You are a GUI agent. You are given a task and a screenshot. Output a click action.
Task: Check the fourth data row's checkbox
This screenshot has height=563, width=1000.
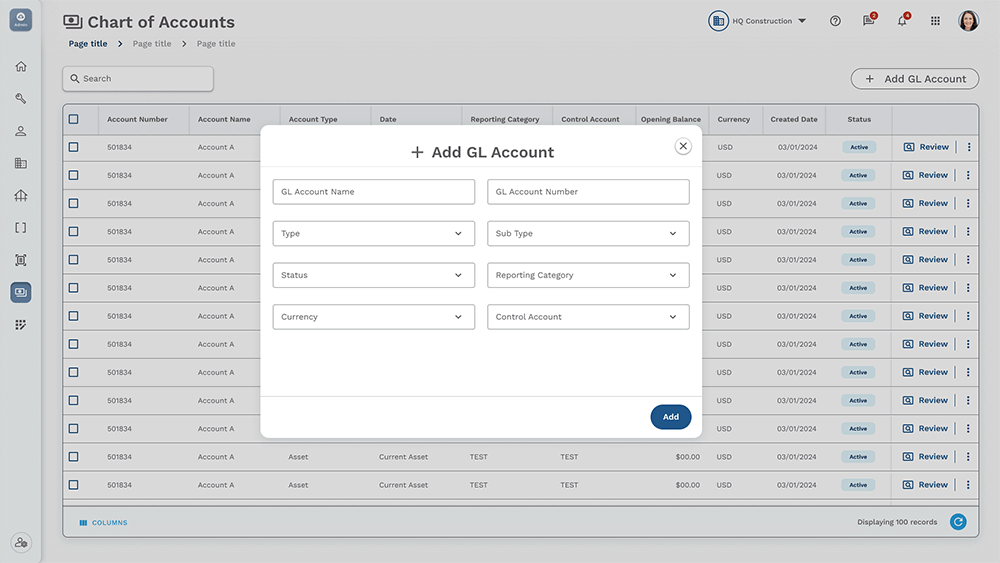coord(74,231)
